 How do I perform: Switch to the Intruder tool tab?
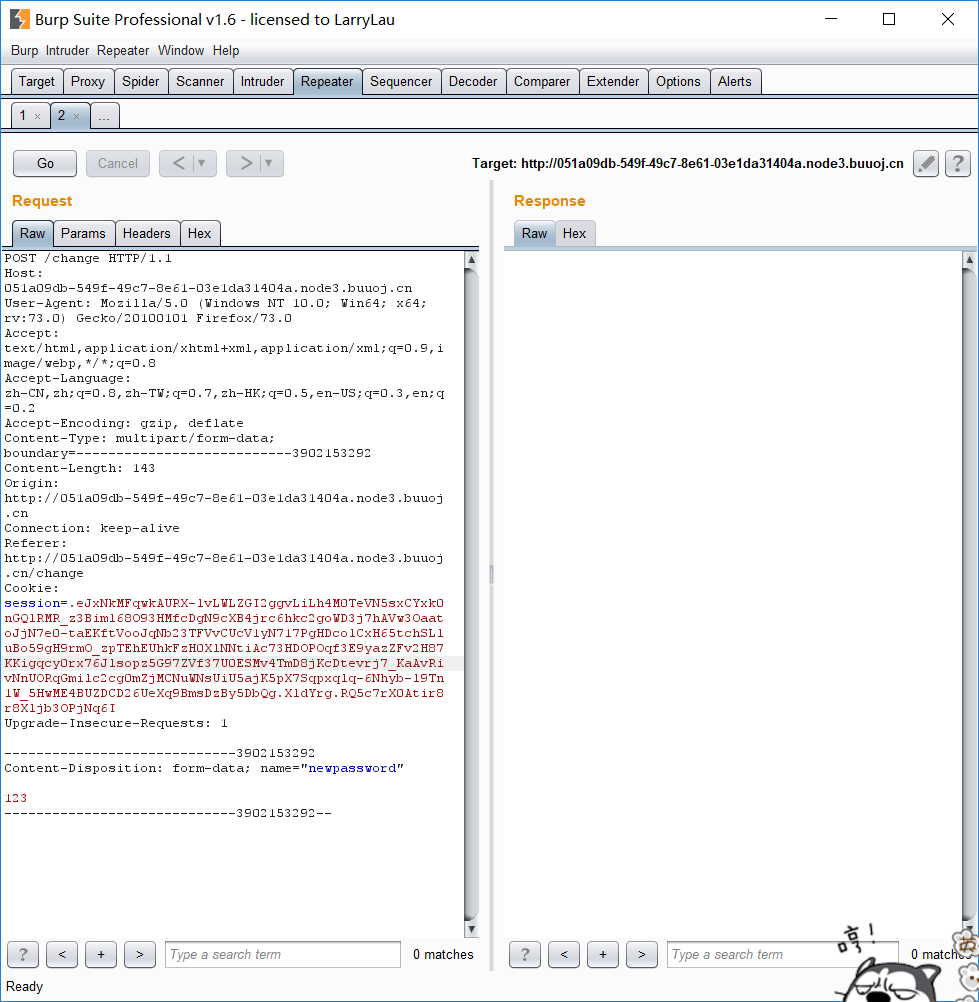click(262, 82)
